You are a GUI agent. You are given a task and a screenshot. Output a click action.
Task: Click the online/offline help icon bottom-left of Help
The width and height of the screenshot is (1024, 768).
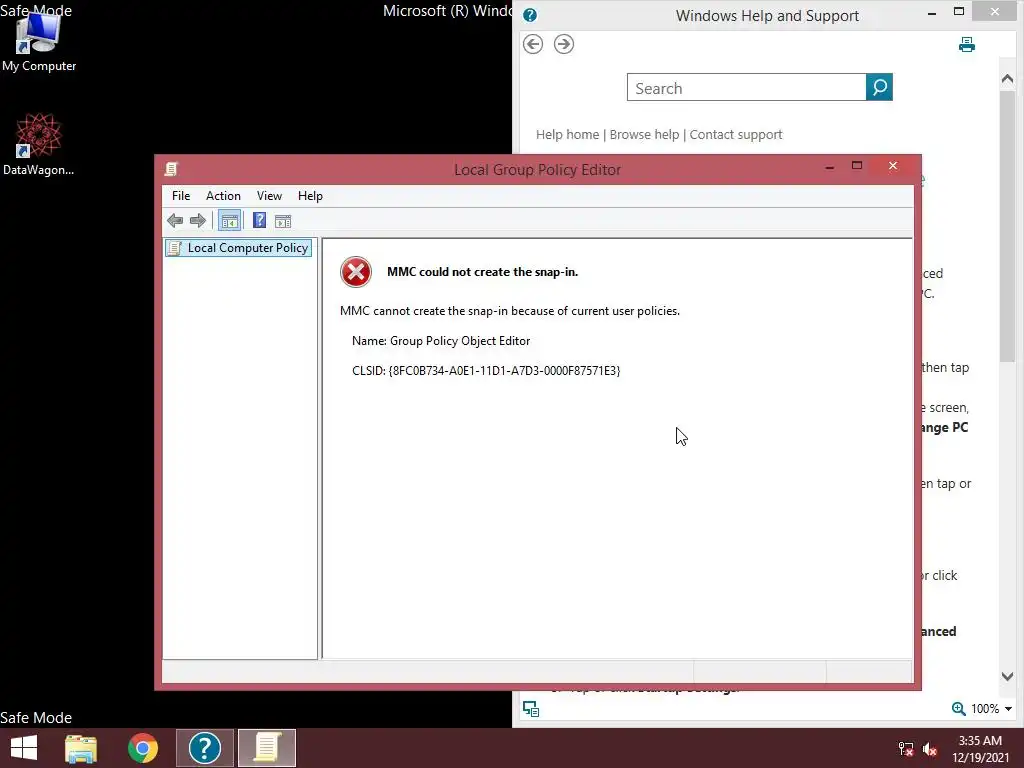[531, 709]
